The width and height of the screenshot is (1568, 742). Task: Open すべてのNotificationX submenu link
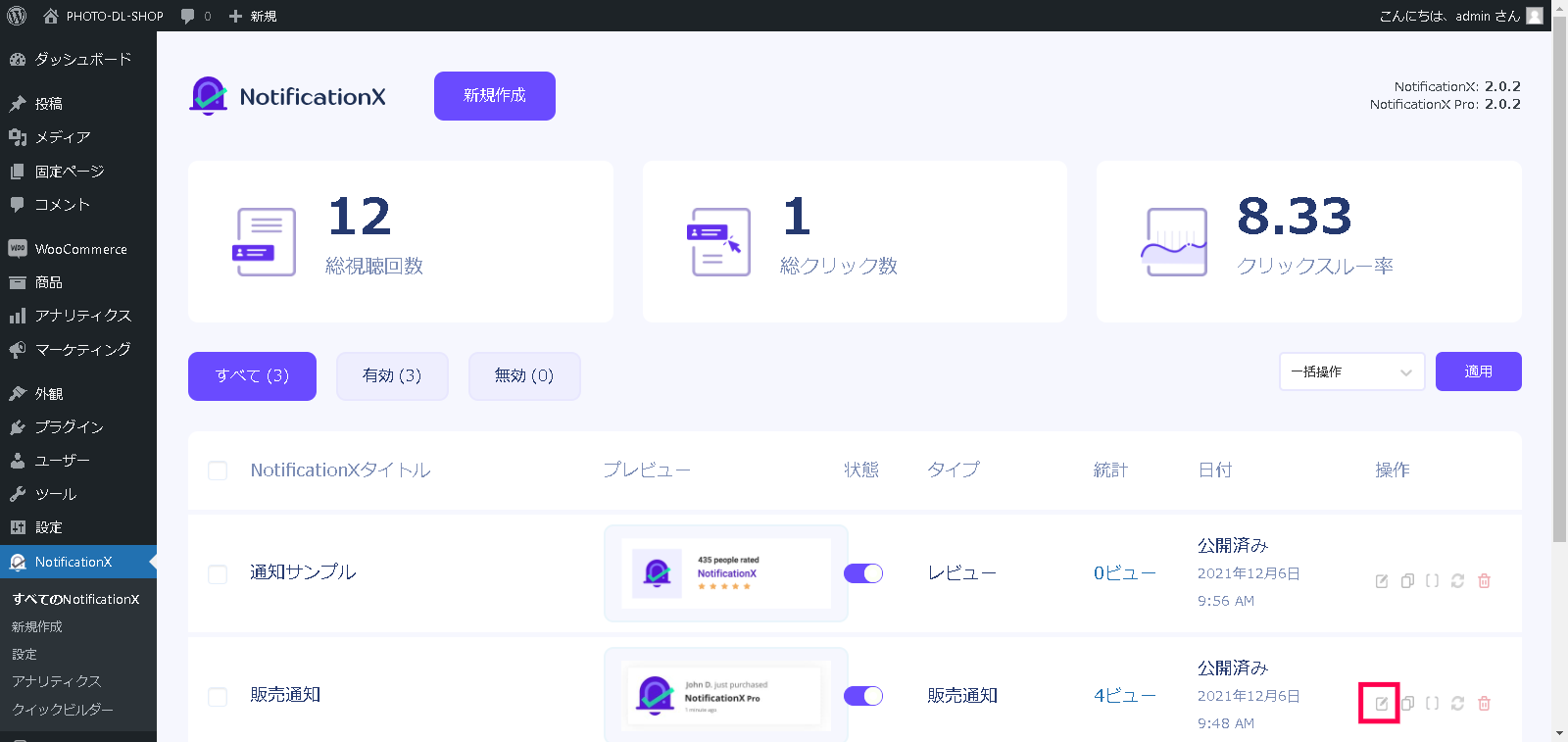[x=76, y=599]
